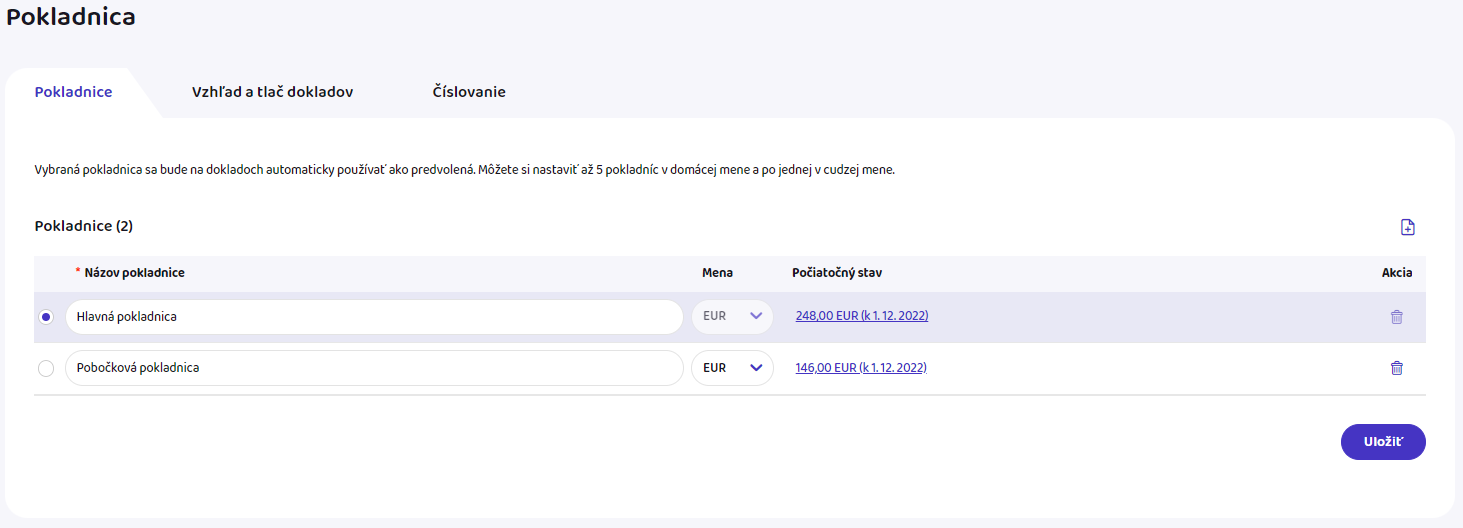The width and height of the screenshot is (1463, 528).
Task: Open the 248,00 EUR initial balance link
Action: point(861,316)
